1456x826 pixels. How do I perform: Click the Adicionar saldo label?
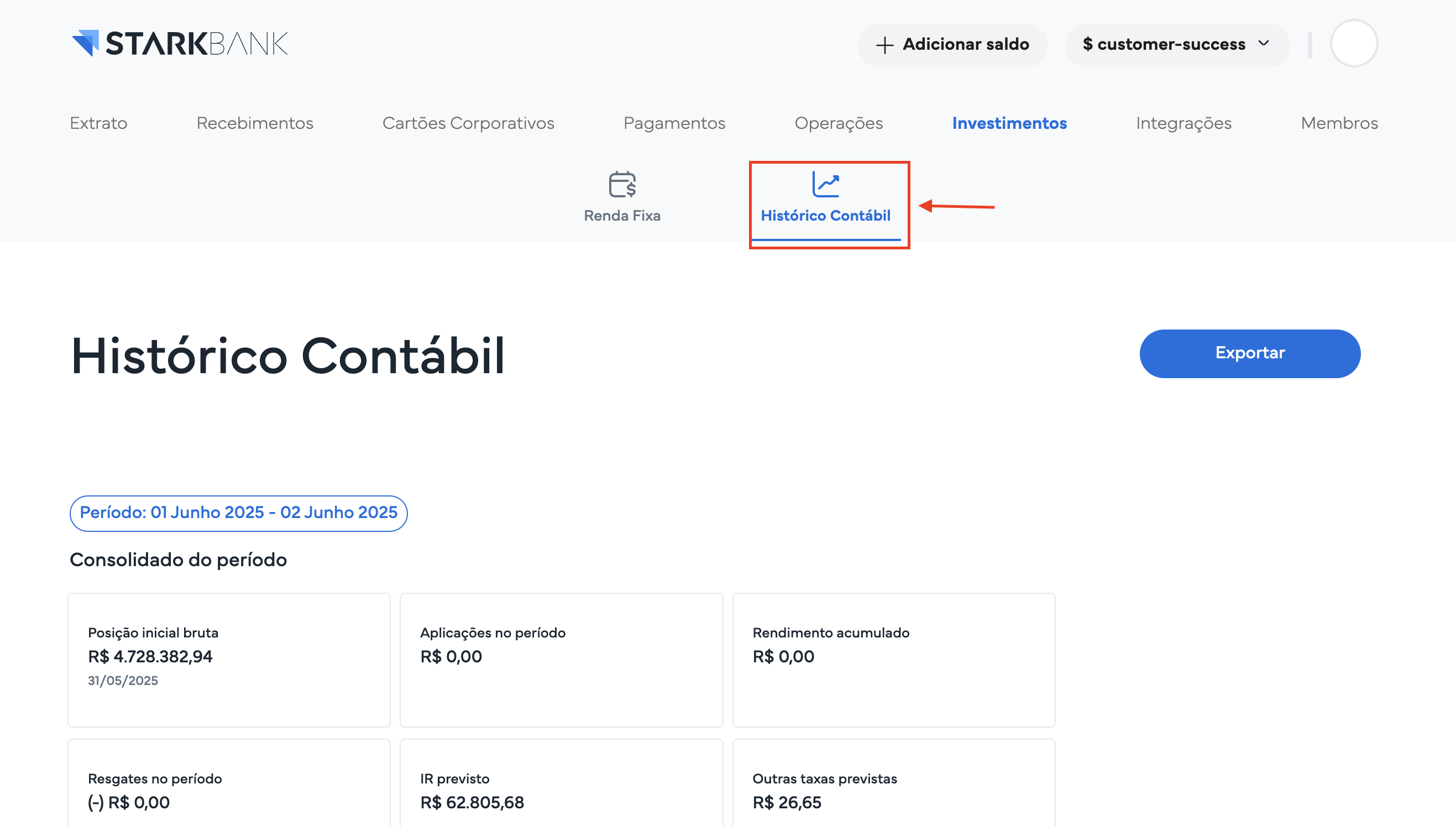[x=965, y=44]
